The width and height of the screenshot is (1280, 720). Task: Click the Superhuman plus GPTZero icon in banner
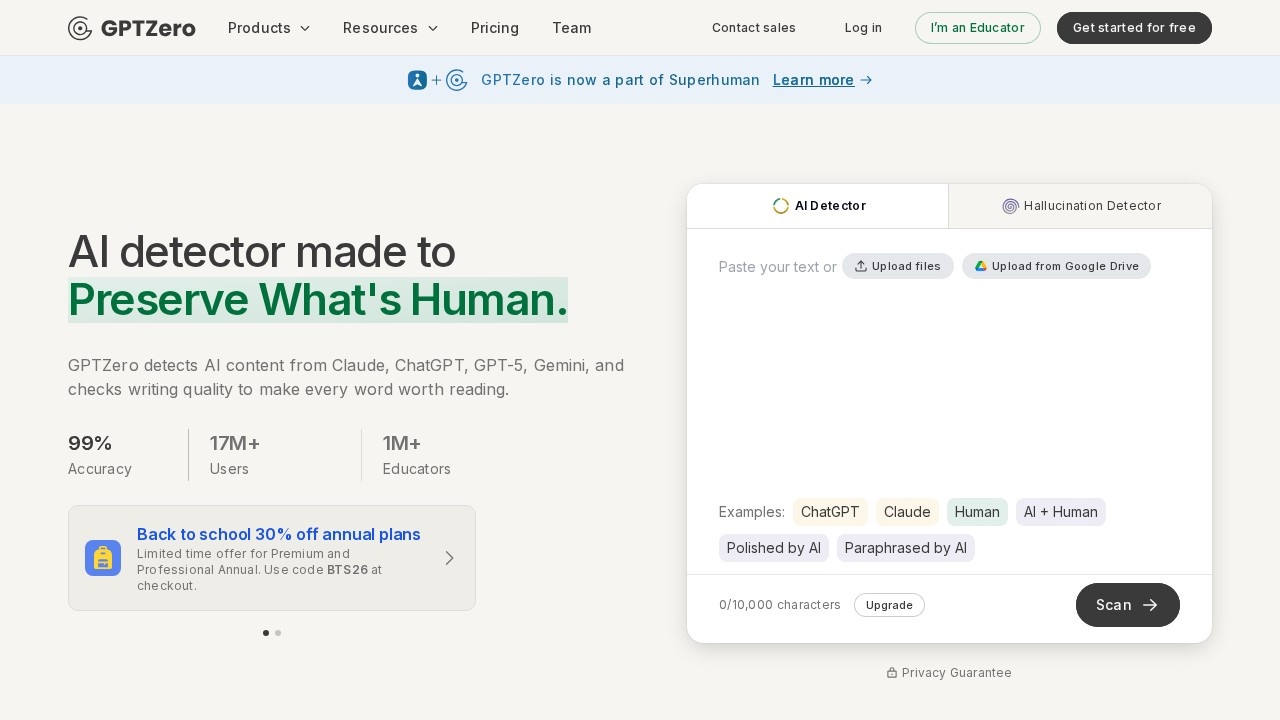[438, 80]
